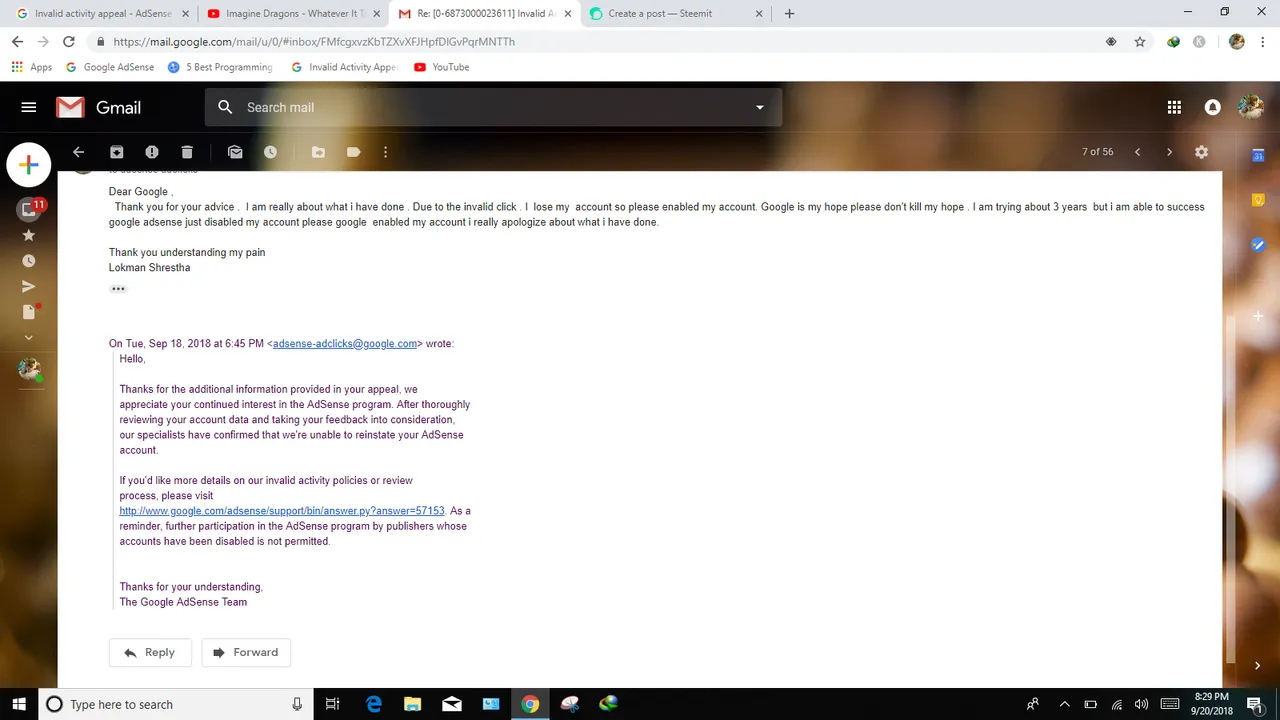Click the Search mail field
The height and width of the screenshot is (720, 1280).
click(x=493, y=107)
